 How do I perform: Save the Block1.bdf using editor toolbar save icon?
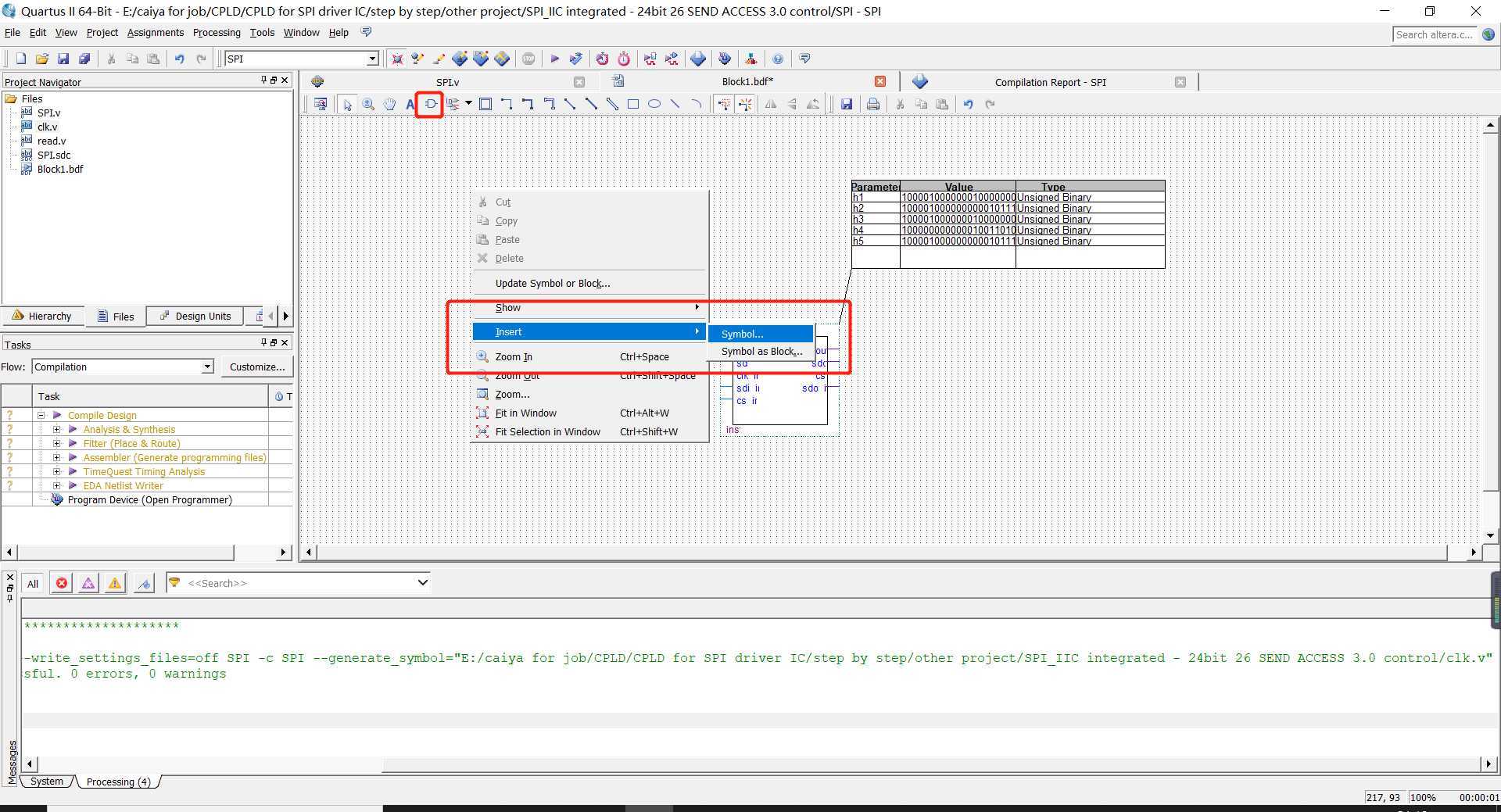(846, 104)
